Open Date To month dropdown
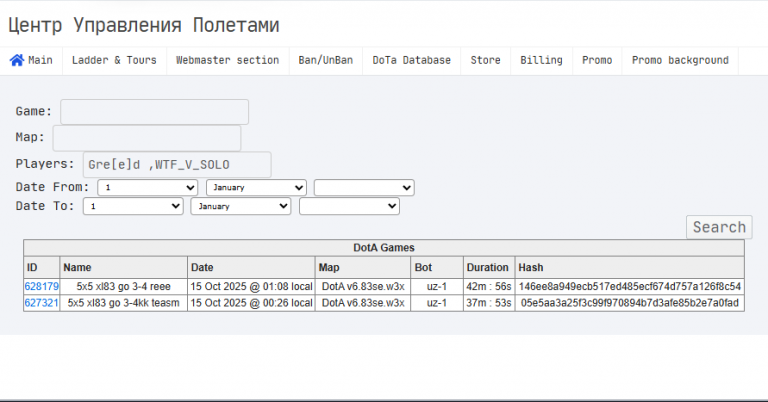The width and height of the screenshot is (768, 402). pos(241,206)
